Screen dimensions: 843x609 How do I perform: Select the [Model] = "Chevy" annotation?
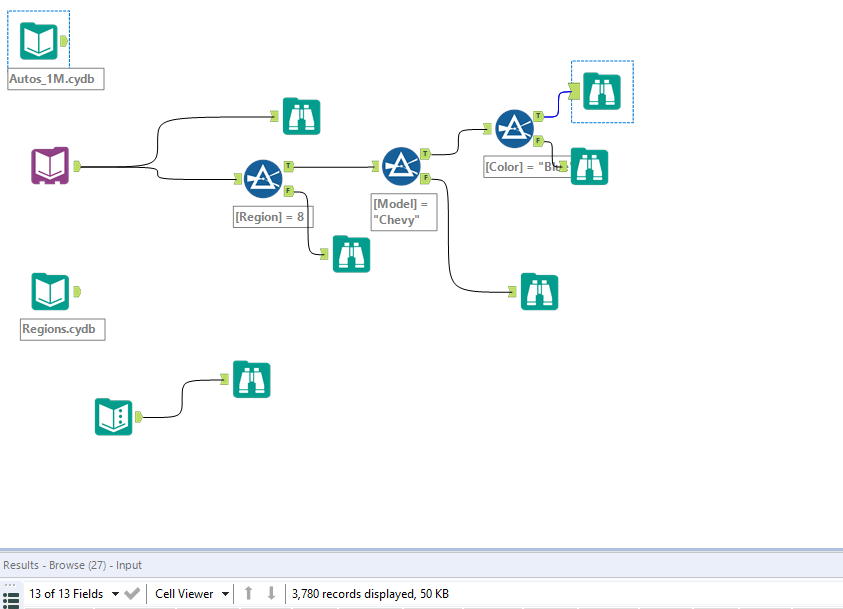pyautogui.click(x=404, y=212)
